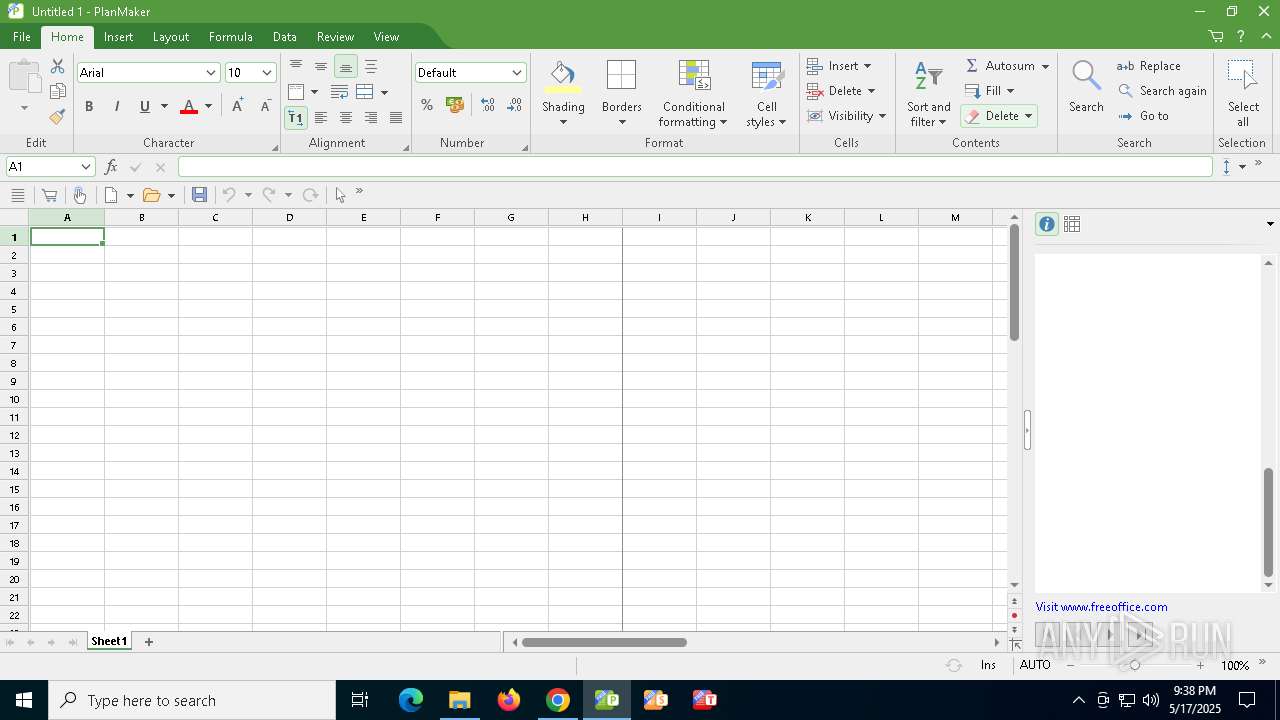Expand the Shading dropdown arrow
Image resolution: width=1280 pixels, height=720 pixels.
click(x=563, y=122)
